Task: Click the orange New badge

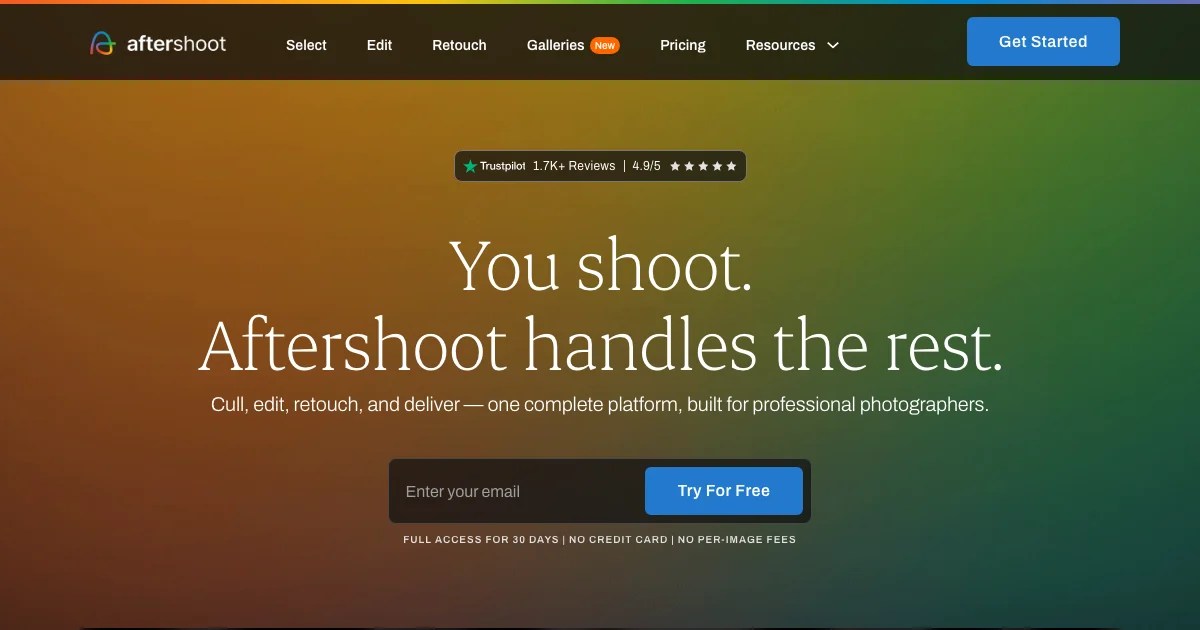Action: pyautogui.click(x=604, y=45)
